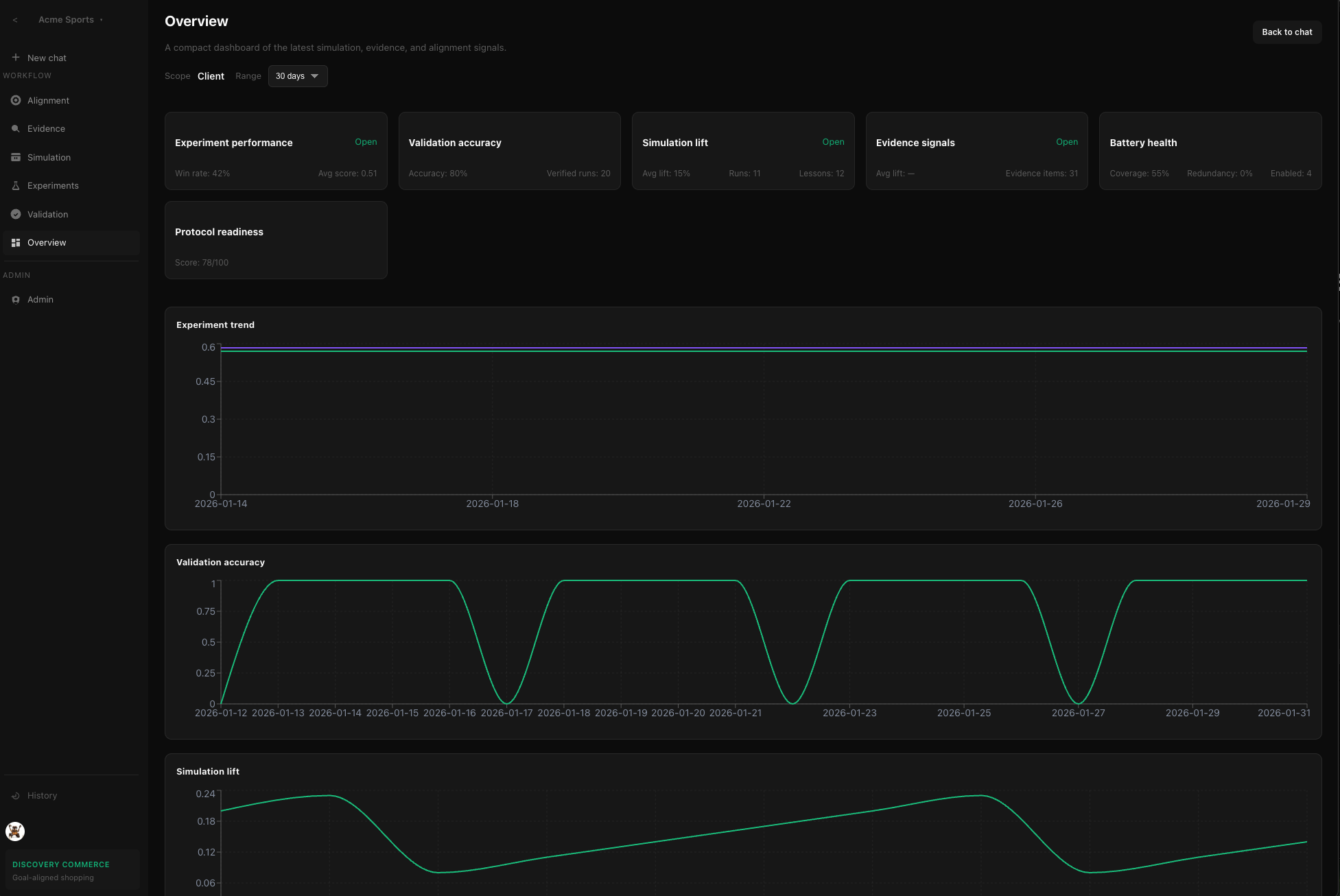This screenshot has width=1340, height=896.
Task: Click the Back to chat button
Action: pyautogui.click(x=1286, y=32)
